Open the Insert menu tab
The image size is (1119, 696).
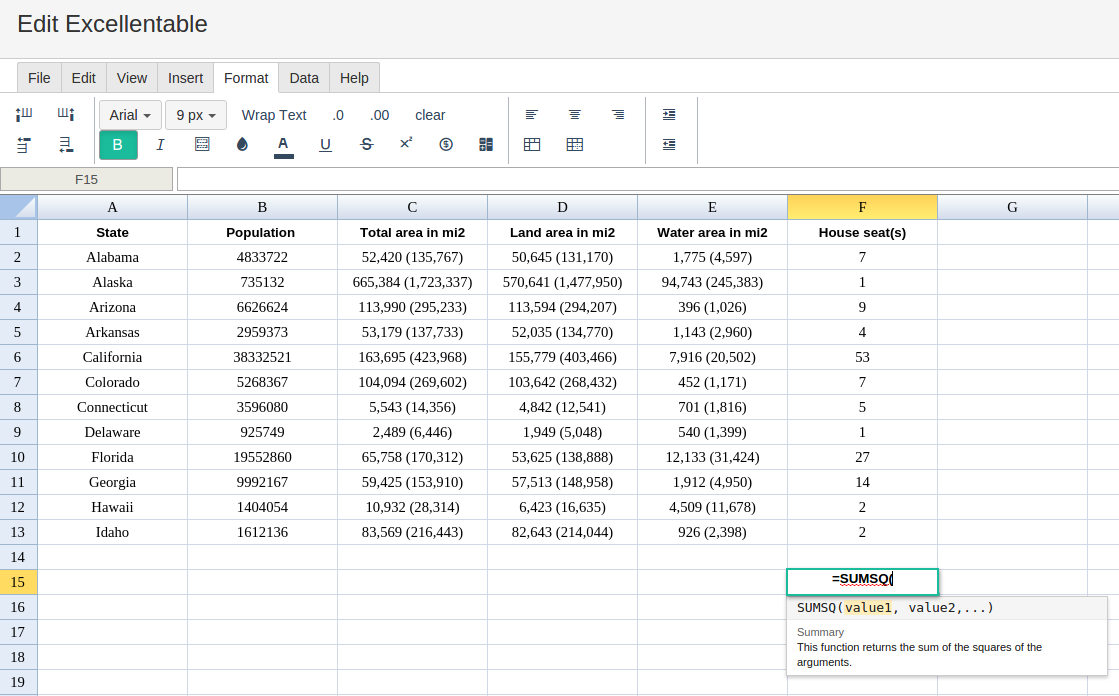click(186, 78)
